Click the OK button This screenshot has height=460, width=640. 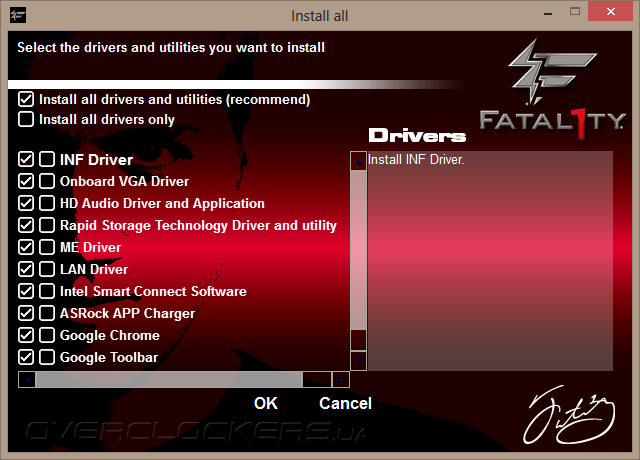click(266, 403)
